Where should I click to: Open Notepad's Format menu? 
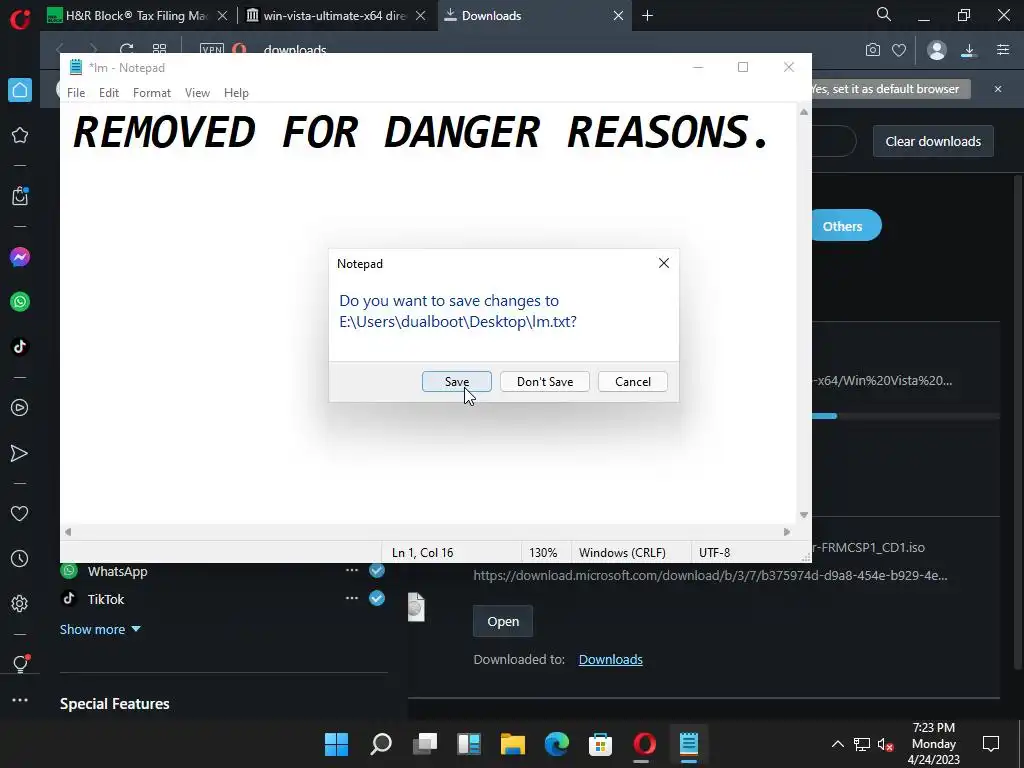point(152,93)
